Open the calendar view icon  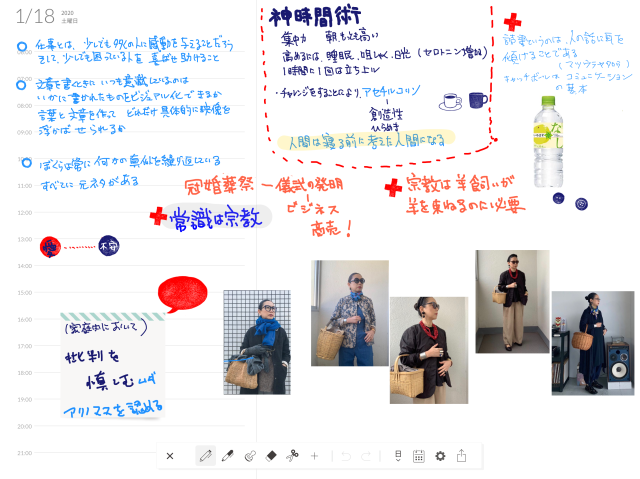(x=419, y=456)
